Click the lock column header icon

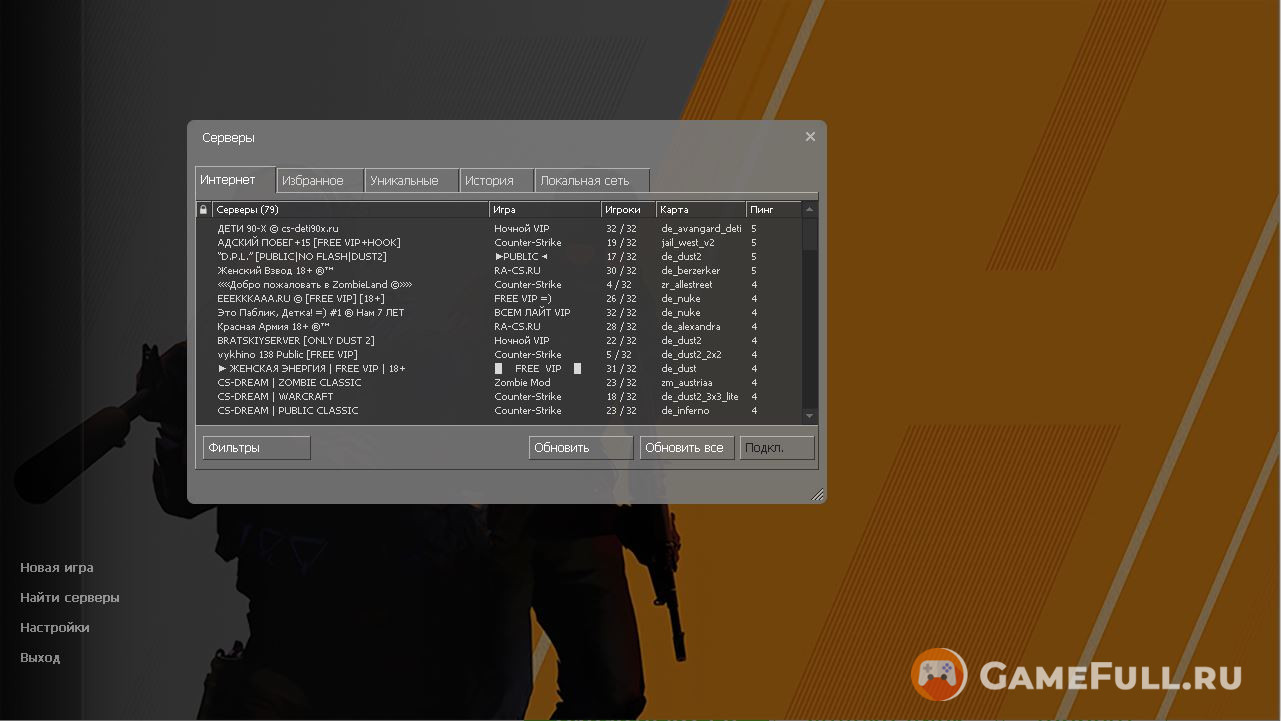[204, 210]
